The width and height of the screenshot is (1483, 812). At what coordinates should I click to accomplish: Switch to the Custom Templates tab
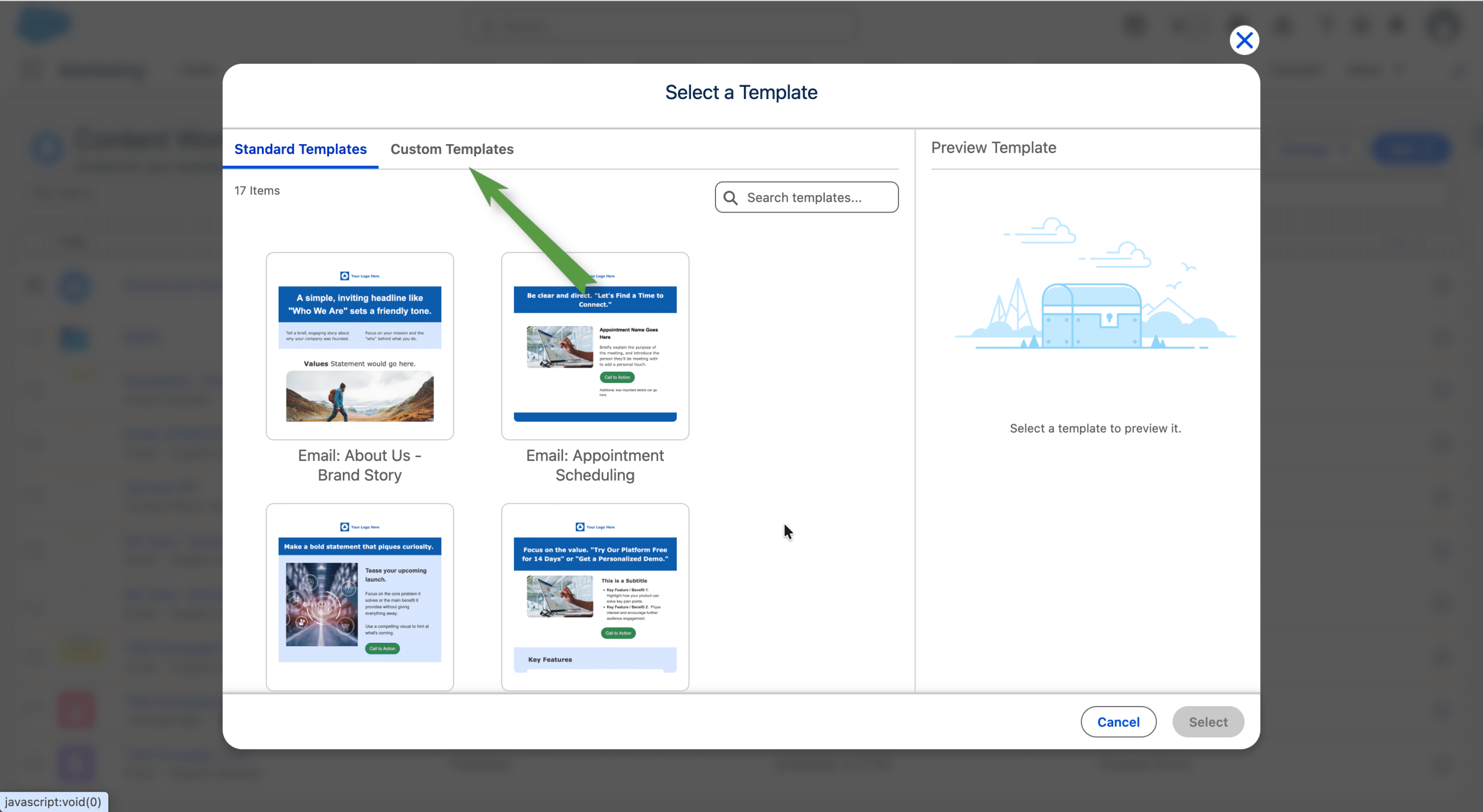(452, 149)
